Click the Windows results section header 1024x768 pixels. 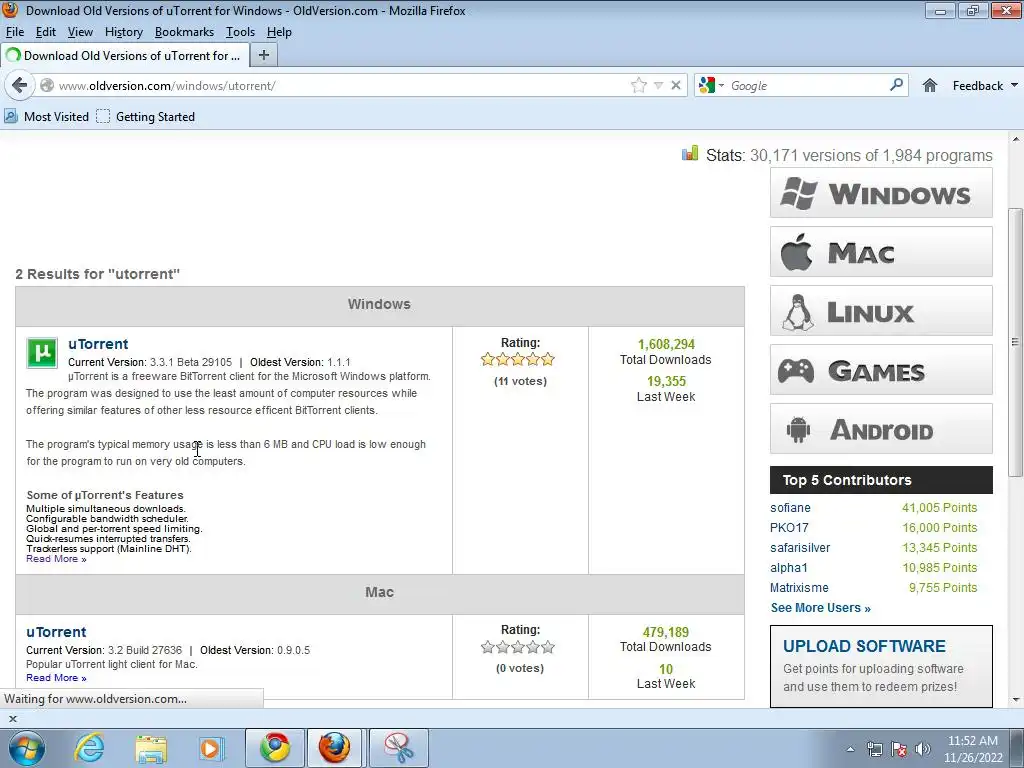pos(379,304)
